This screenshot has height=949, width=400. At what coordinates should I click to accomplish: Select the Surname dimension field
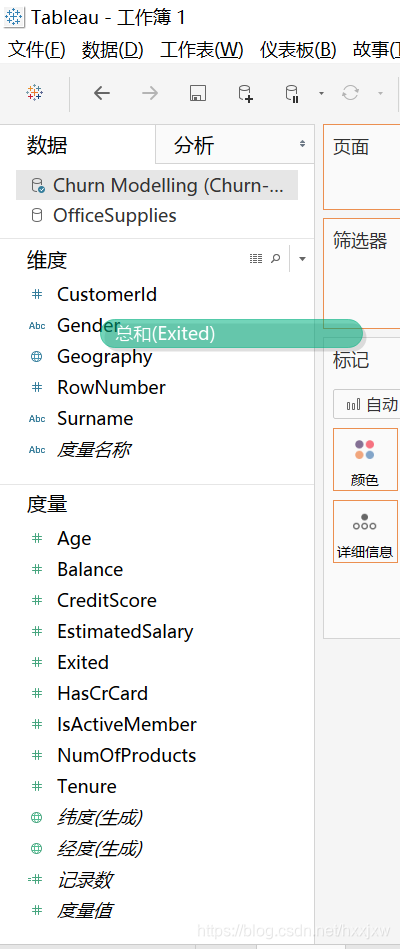(95, 418)
